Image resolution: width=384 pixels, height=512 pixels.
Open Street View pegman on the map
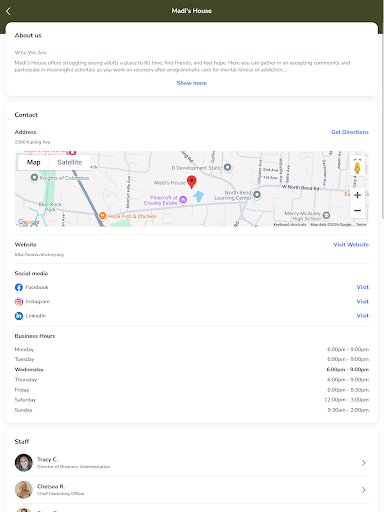357,167
